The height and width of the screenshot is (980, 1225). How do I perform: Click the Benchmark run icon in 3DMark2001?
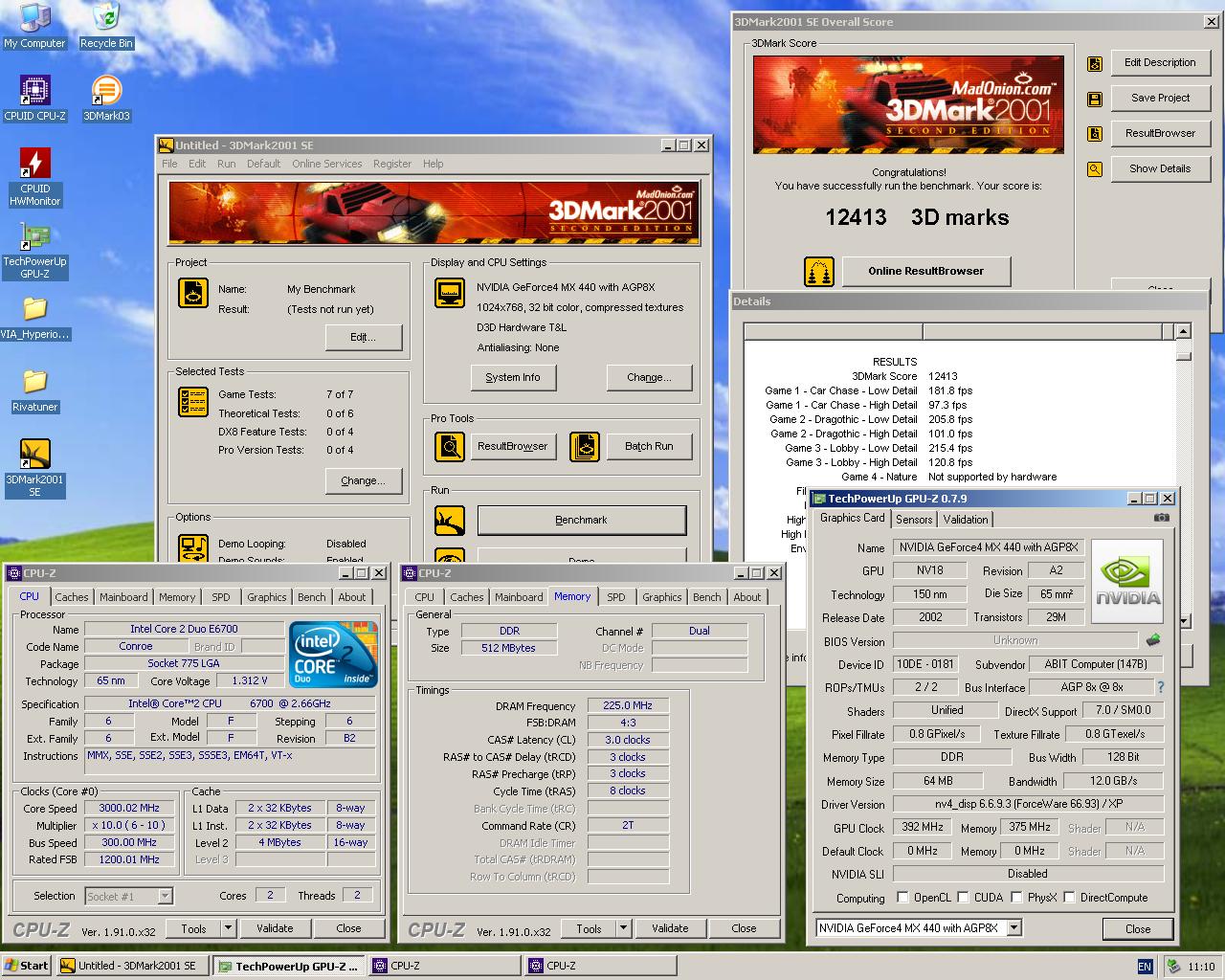(449, 521)
